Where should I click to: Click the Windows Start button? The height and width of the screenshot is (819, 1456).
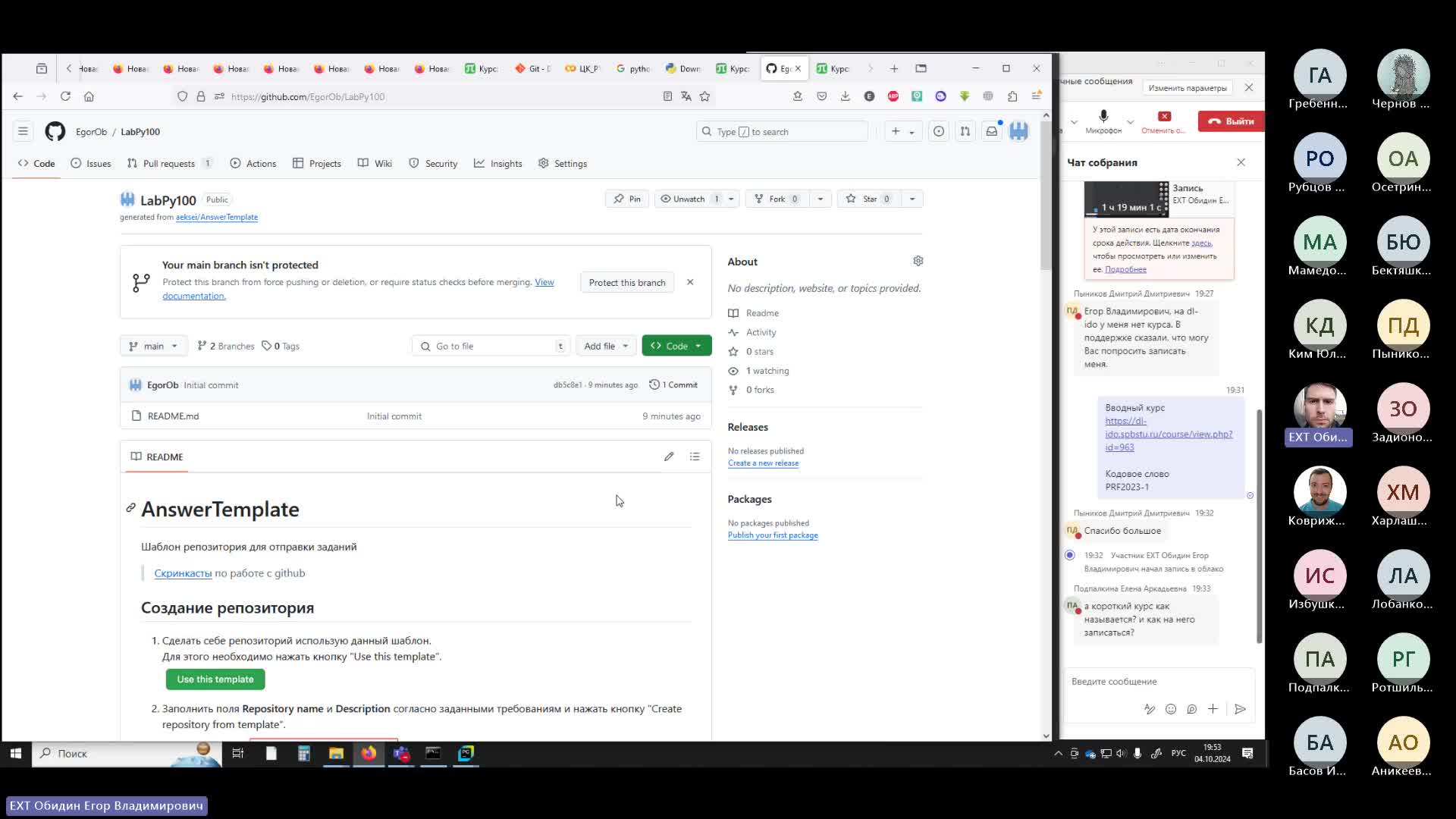click(x=15, y=753)
